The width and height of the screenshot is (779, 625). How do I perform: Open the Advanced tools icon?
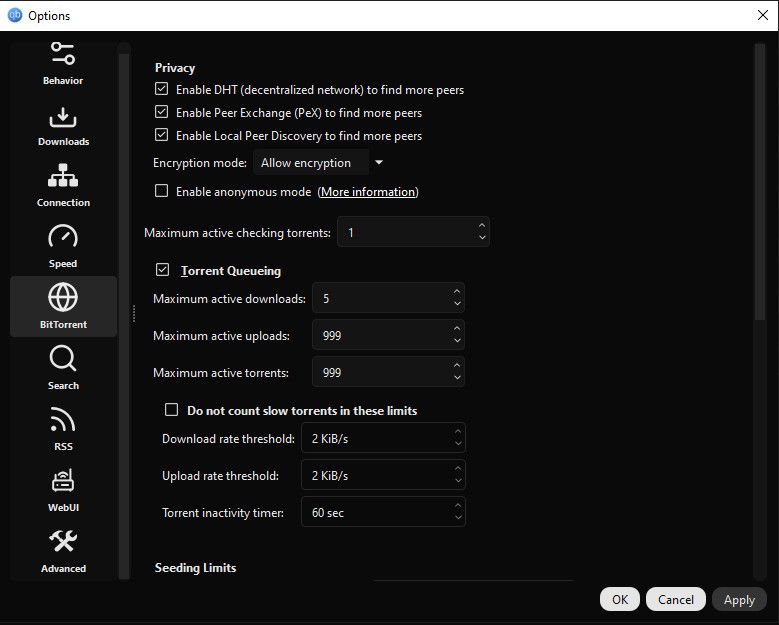tap(63, 541)
